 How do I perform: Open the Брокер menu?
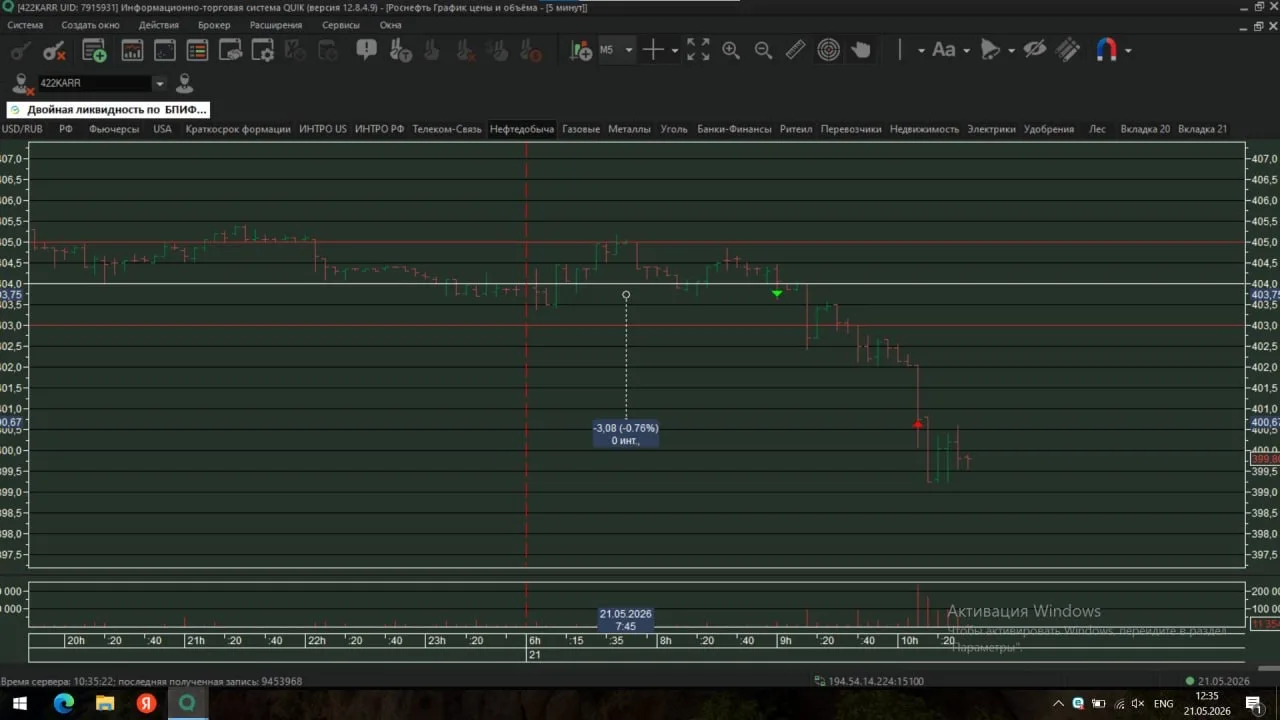214,25
